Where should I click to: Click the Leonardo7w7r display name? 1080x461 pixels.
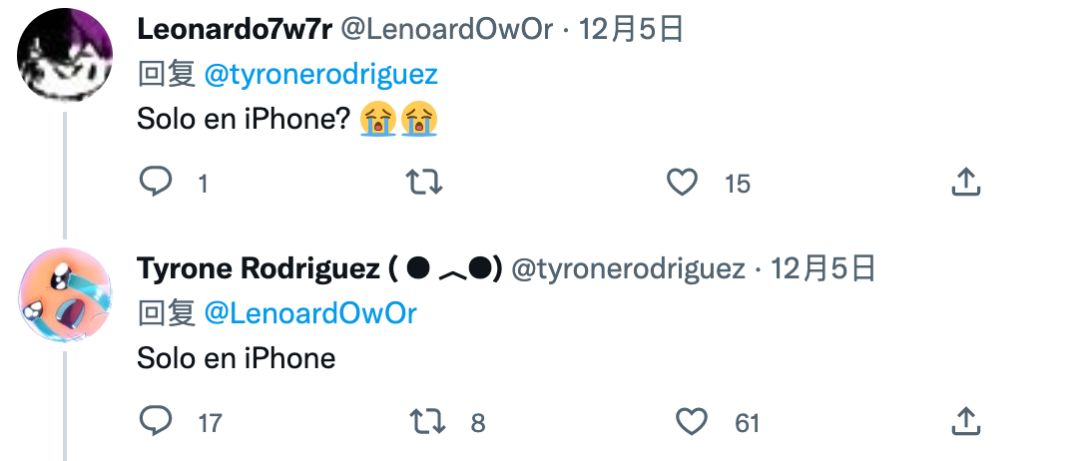pyautogui.click(x=234, y=30)
